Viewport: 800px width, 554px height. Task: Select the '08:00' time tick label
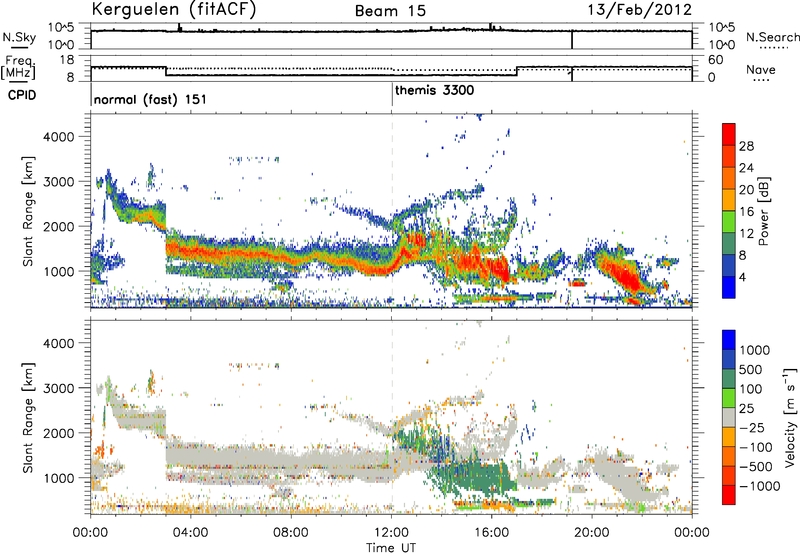(291, 533)
